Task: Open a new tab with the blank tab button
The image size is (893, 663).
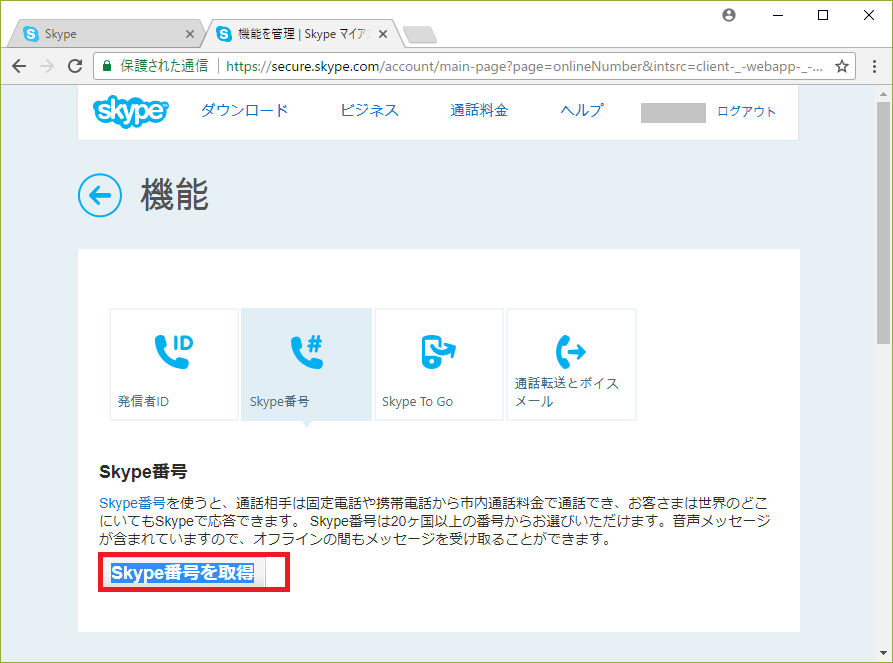Action: coord(420,35)
